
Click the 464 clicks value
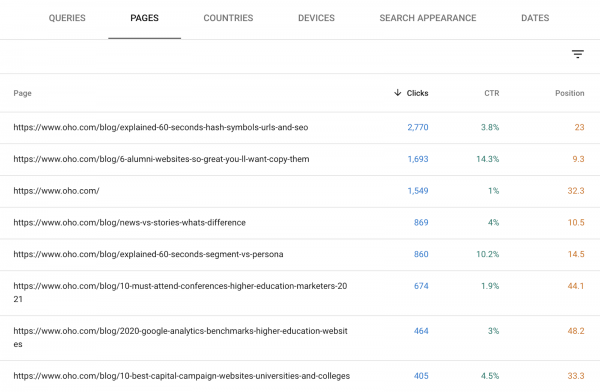(x=421, y=331)
